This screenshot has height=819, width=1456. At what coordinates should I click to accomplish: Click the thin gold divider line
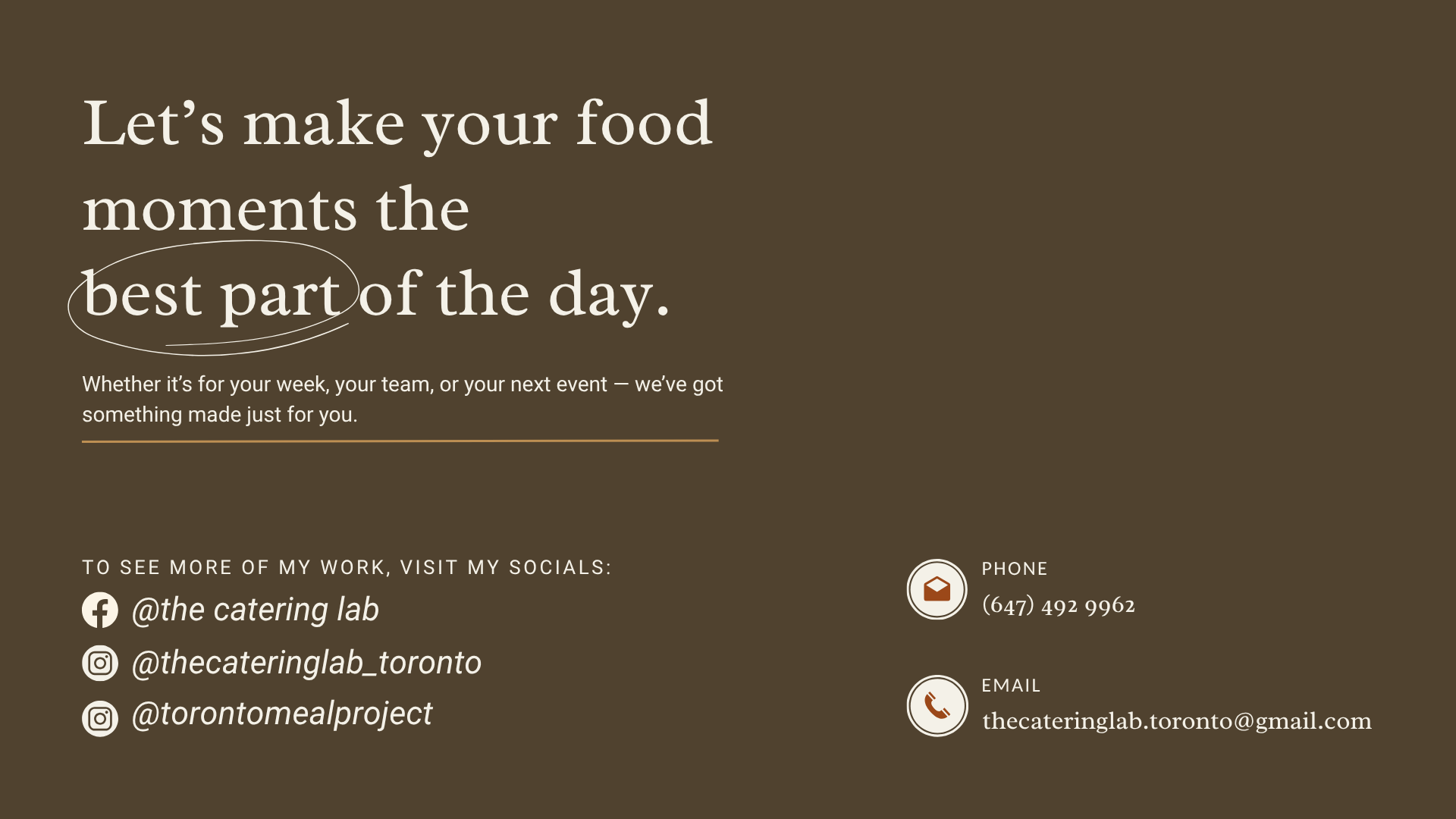point(400,441)
